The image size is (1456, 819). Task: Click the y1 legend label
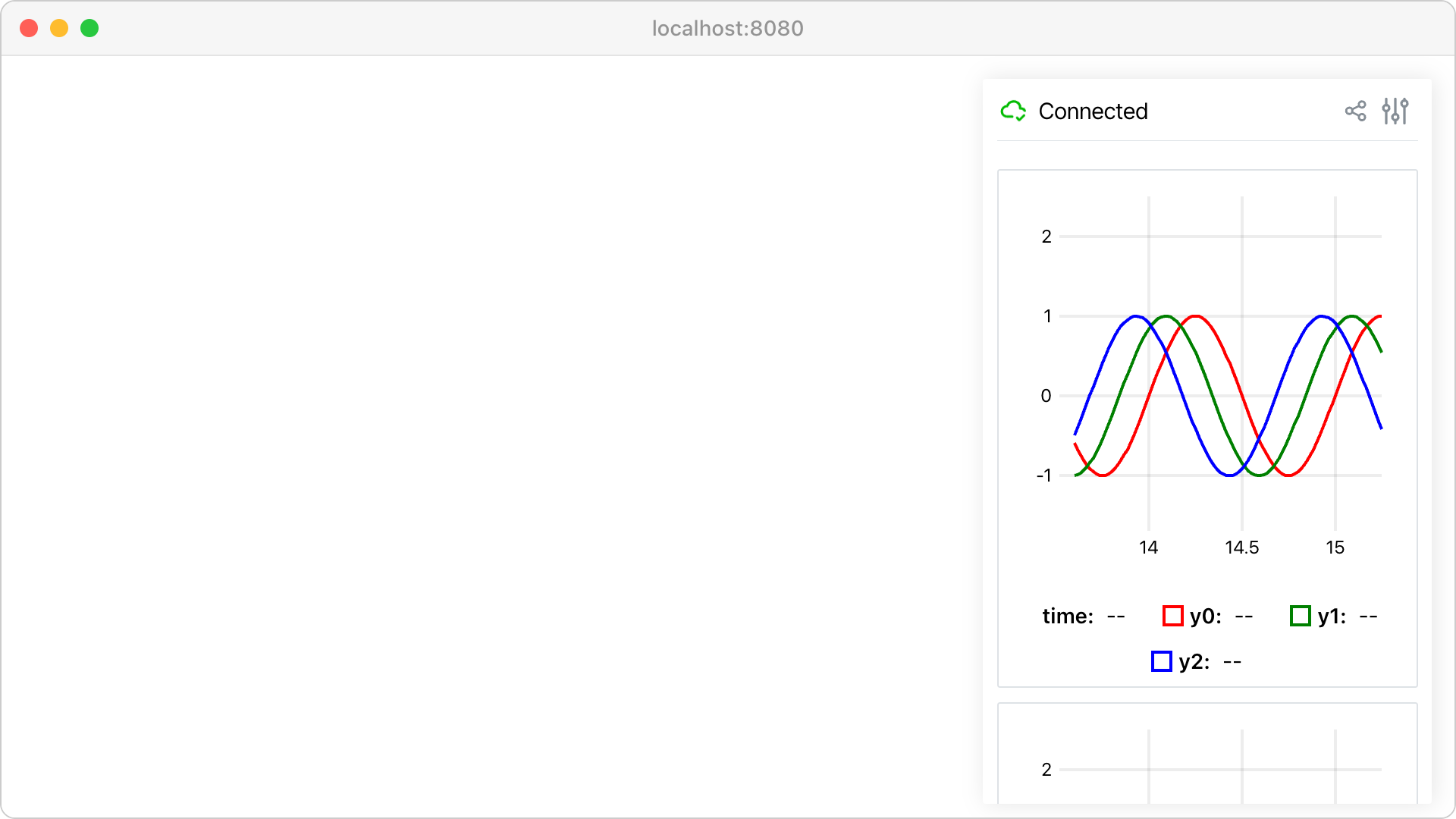(1332, 616)
